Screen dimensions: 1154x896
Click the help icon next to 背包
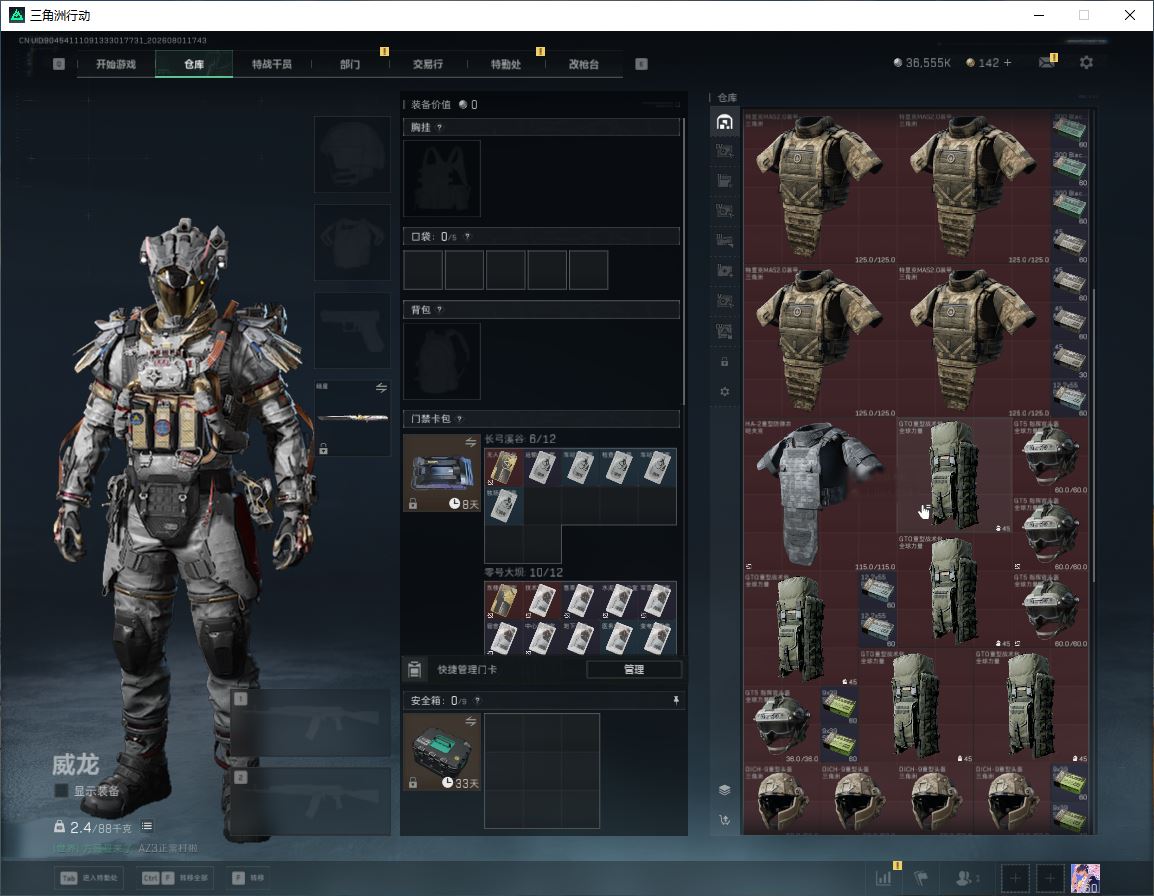tap(439, 309)
